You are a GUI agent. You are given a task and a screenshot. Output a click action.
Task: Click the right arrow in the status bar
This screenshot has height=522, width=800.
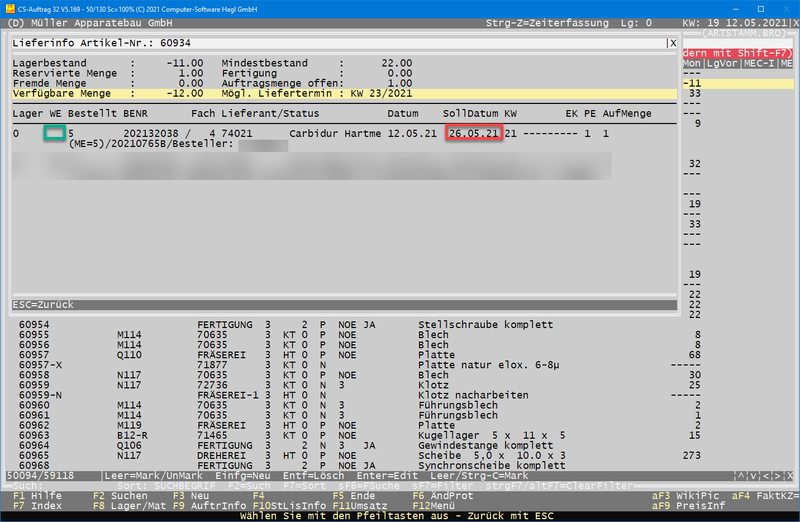[x=779, y=476]
